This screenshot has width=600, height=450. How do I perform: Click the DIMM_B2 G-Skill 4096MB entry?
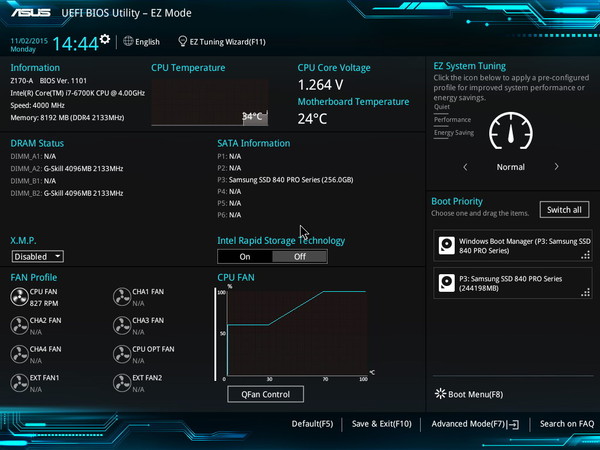tap(67, 194)
